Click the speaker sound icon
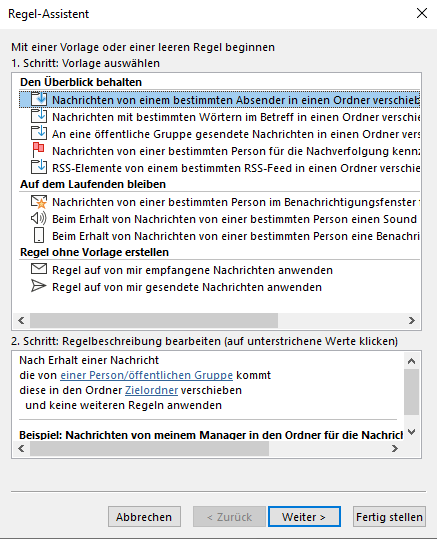Image resolution: width=437 pixels, height=539 pixels. click(39, 218)
